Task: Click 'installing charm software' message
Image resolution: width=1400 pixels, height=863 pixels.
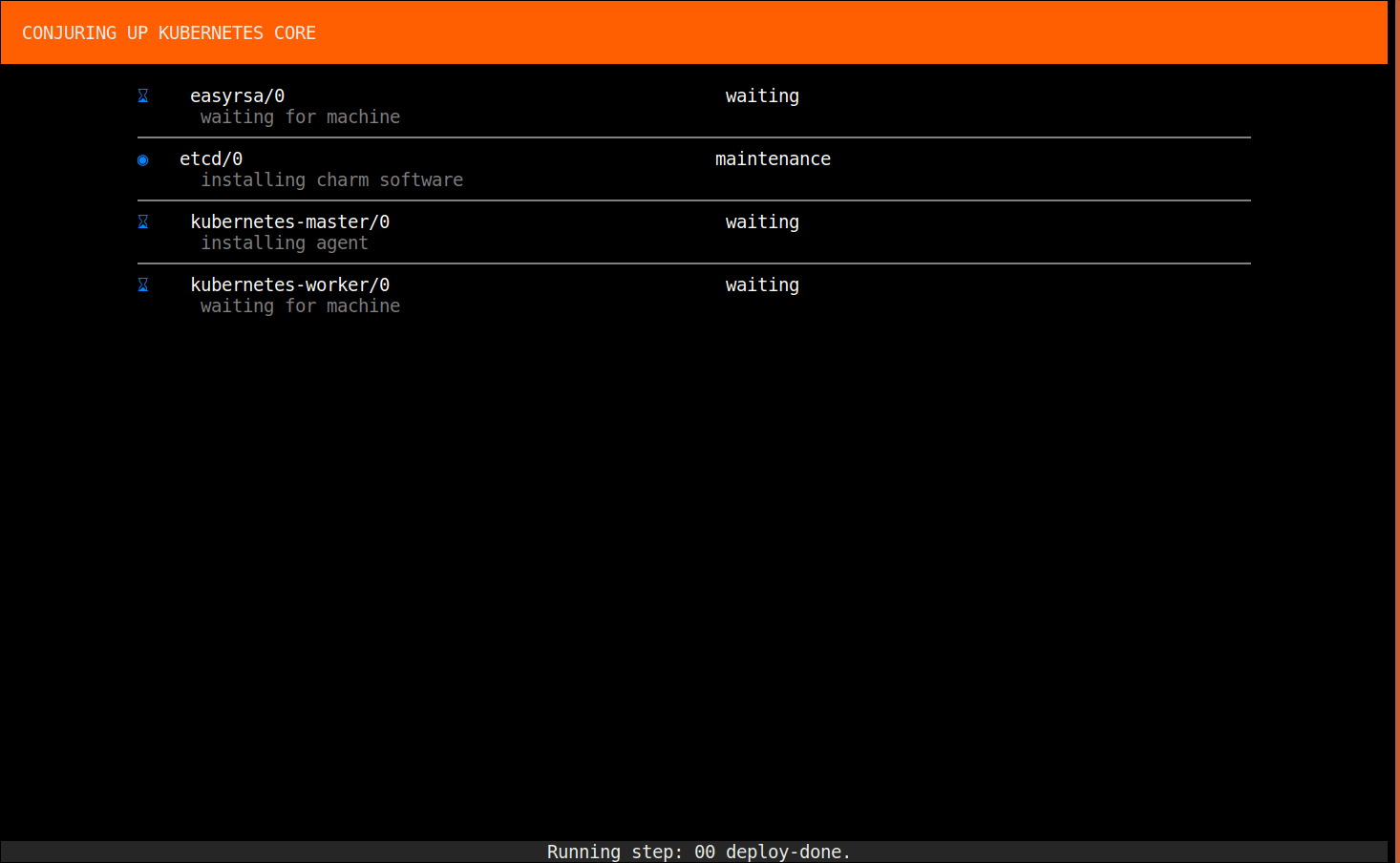Action: pyautogui.click(x=331, y=179)
